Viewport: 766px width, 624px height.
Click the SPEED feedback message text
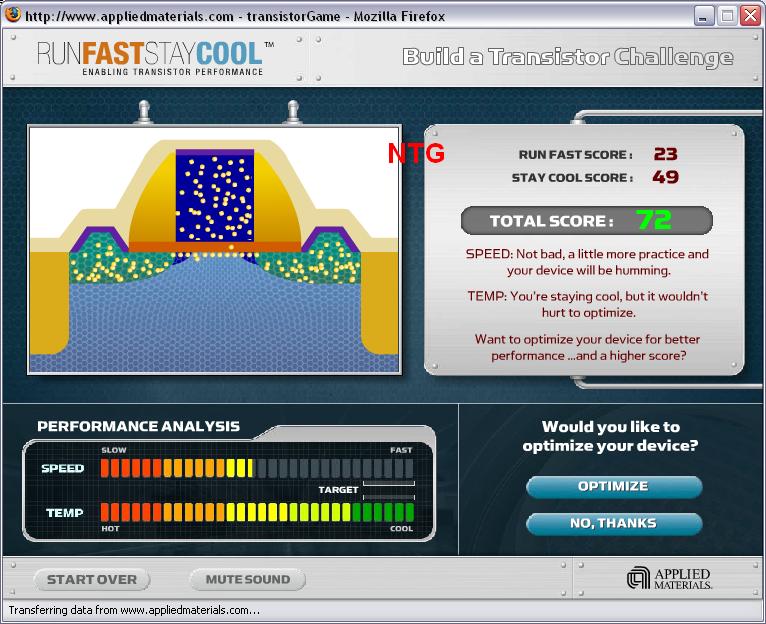[587, 262]
